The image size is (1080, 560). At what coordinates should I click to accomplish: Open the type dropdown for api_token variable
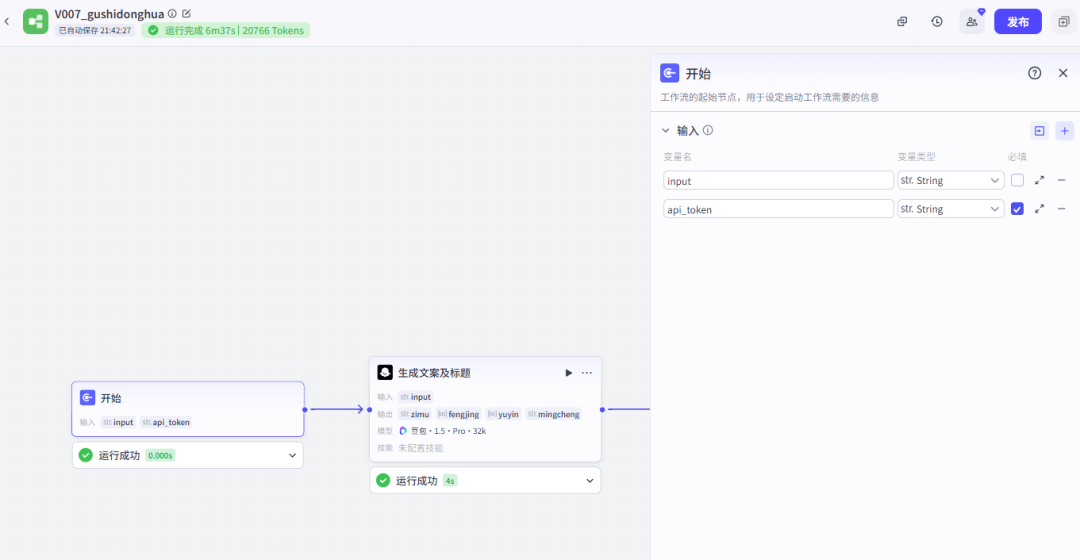tap(950, 209)
